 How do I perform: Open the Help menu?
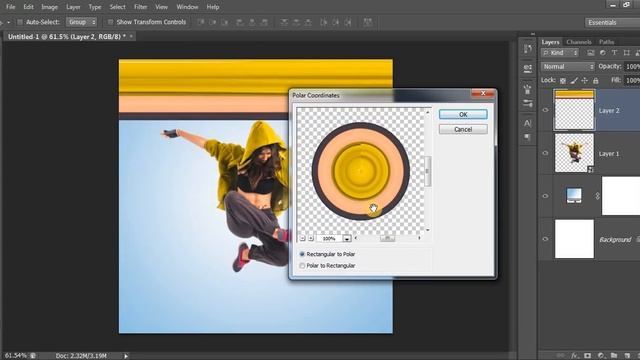coord(213,7)
